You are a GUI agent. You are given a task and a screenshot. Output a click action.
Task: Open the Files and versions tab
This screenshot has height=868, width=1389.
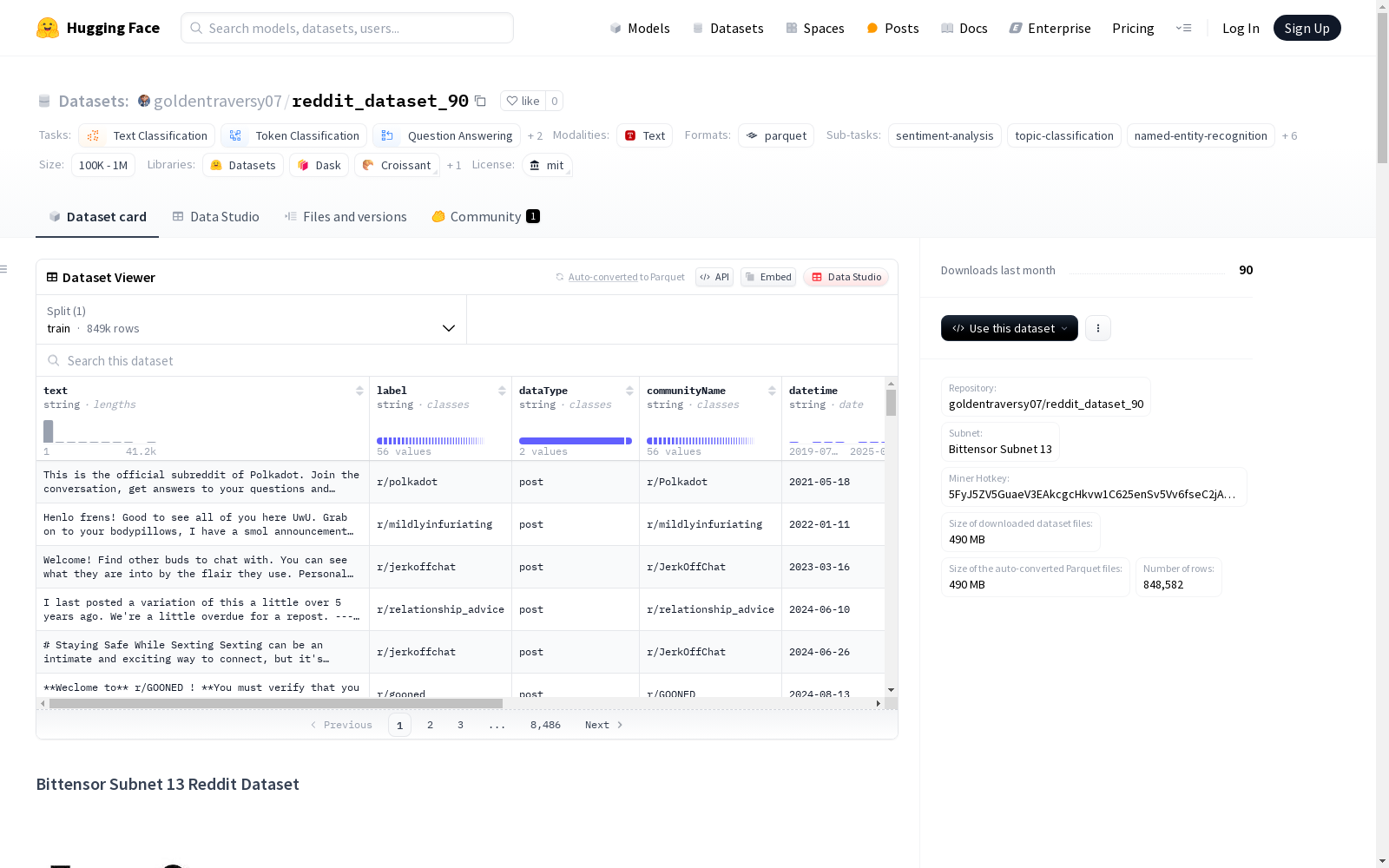pyautogui.click(x=346, y=217)
